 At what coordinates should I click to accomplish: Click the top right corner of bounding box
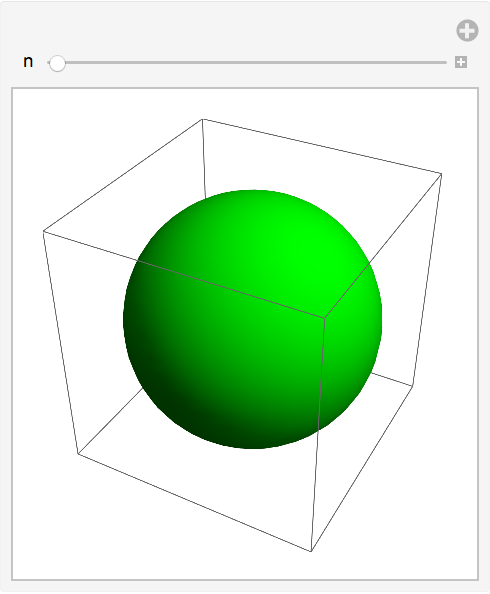point(441,174)
